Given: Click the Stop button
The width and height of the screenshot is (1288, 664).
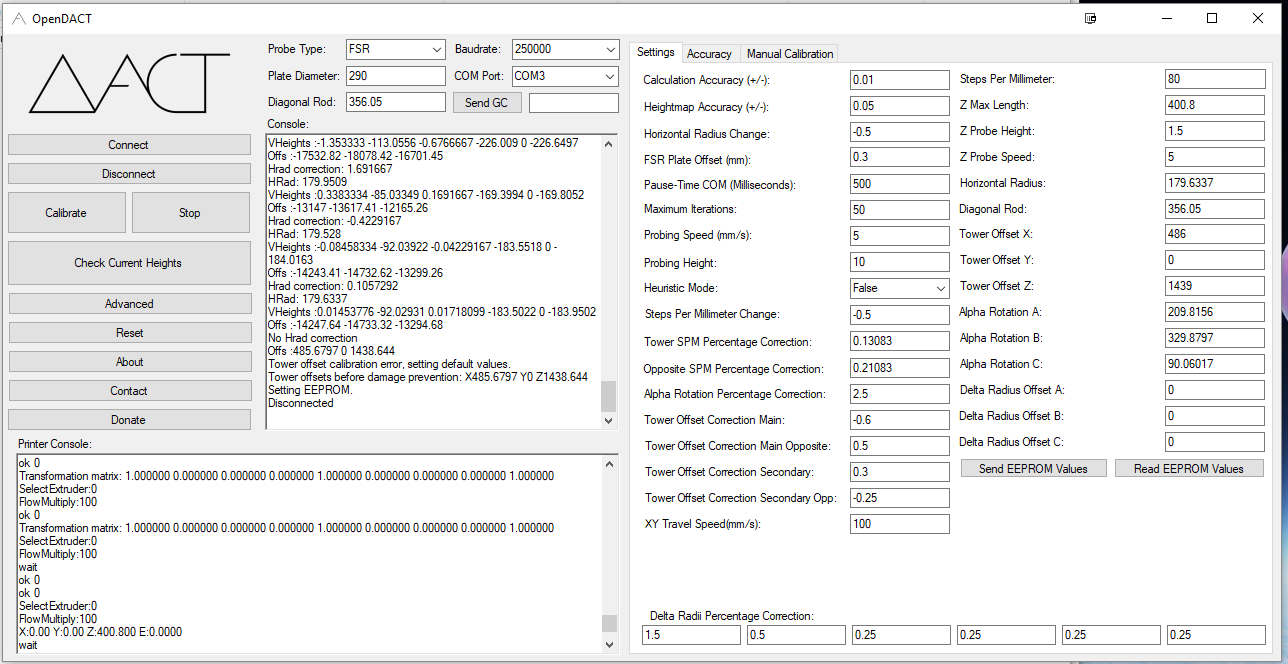Looking at the screenshot, I should click(x=190, y=213).
